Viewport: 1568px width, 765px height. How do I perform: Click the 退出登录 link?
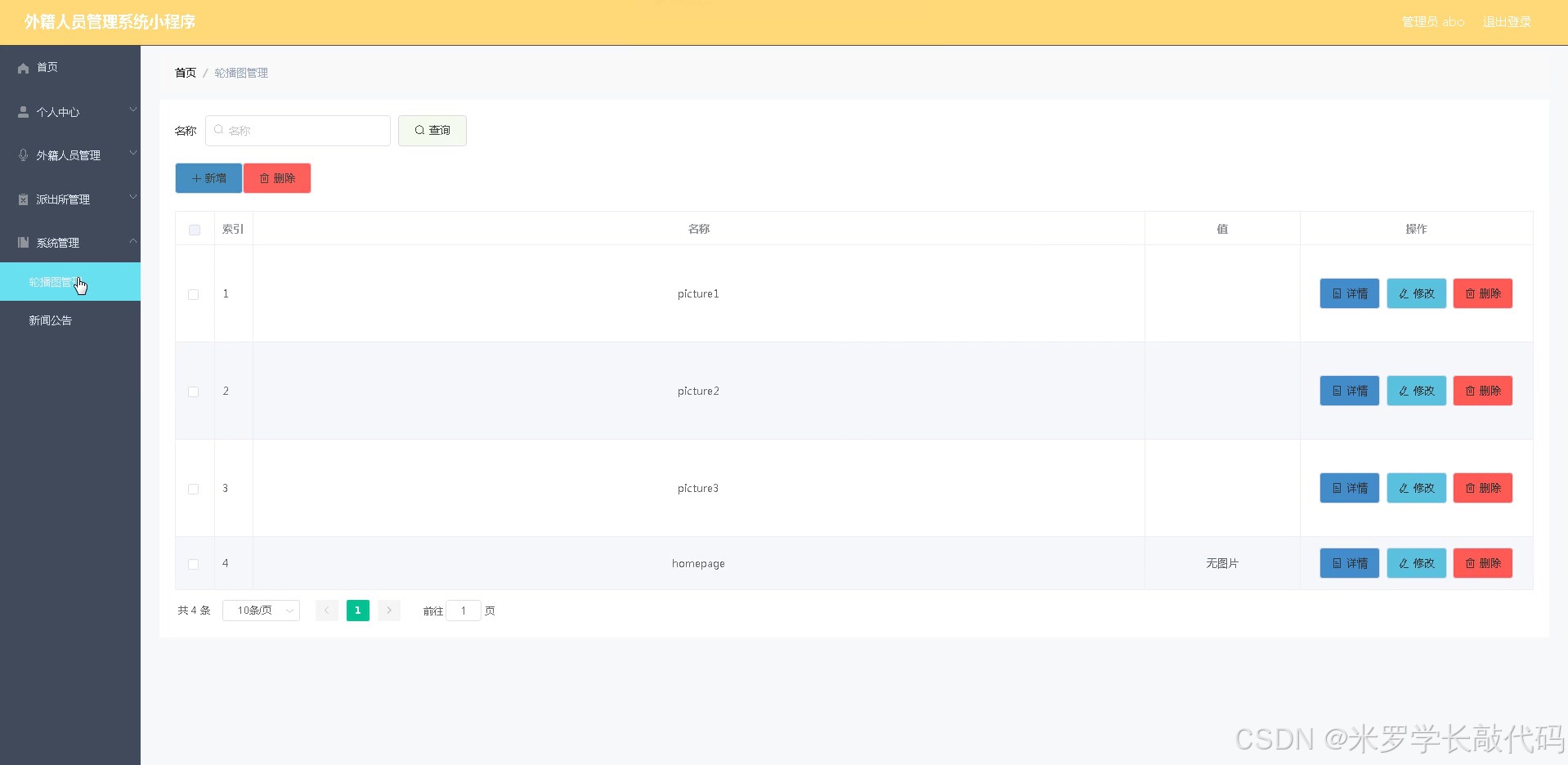1507,22
